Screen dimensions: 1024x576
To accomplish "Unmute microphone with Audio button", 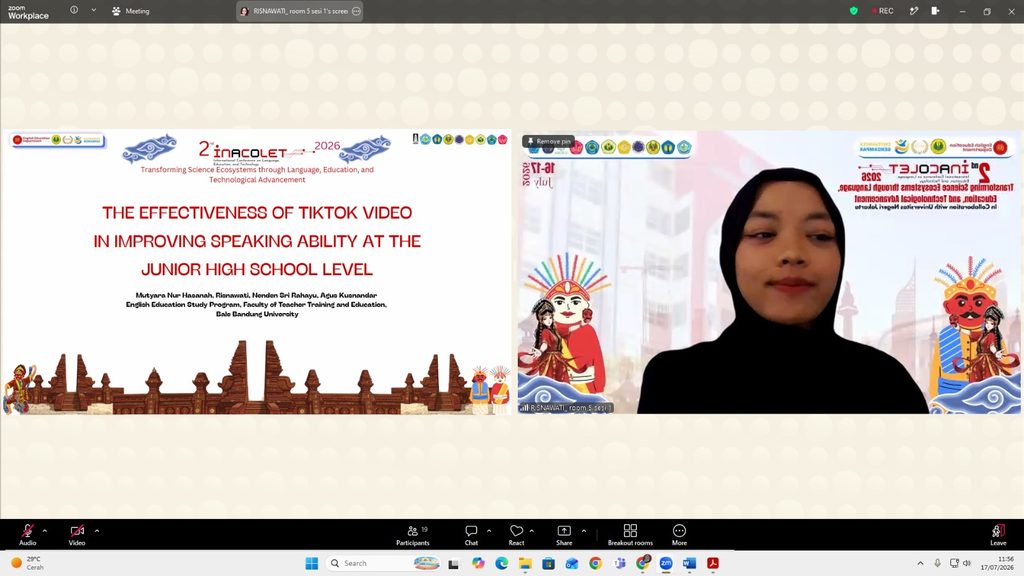I will pos(27,534).
